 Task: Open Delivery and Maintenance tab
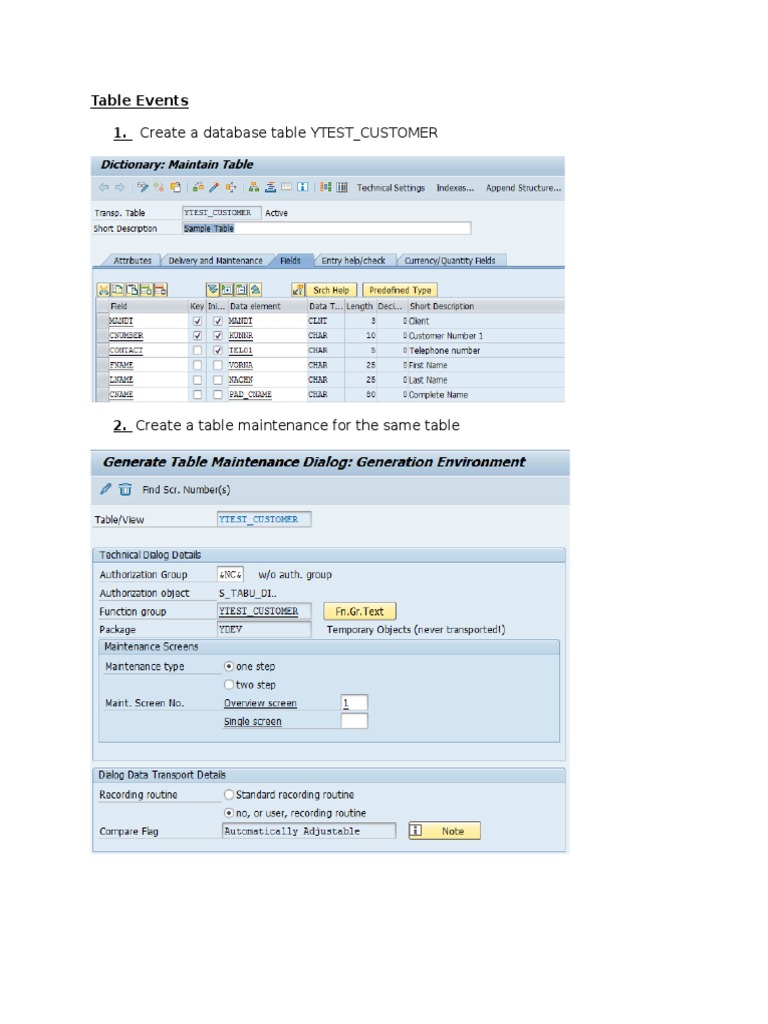coord(216,260)
